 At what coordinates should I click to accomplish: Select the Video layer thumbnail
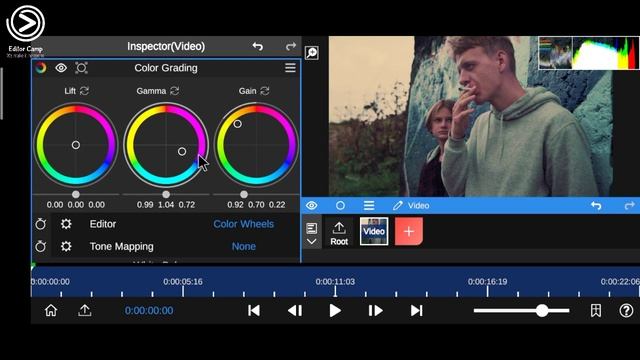pos(374,231)
